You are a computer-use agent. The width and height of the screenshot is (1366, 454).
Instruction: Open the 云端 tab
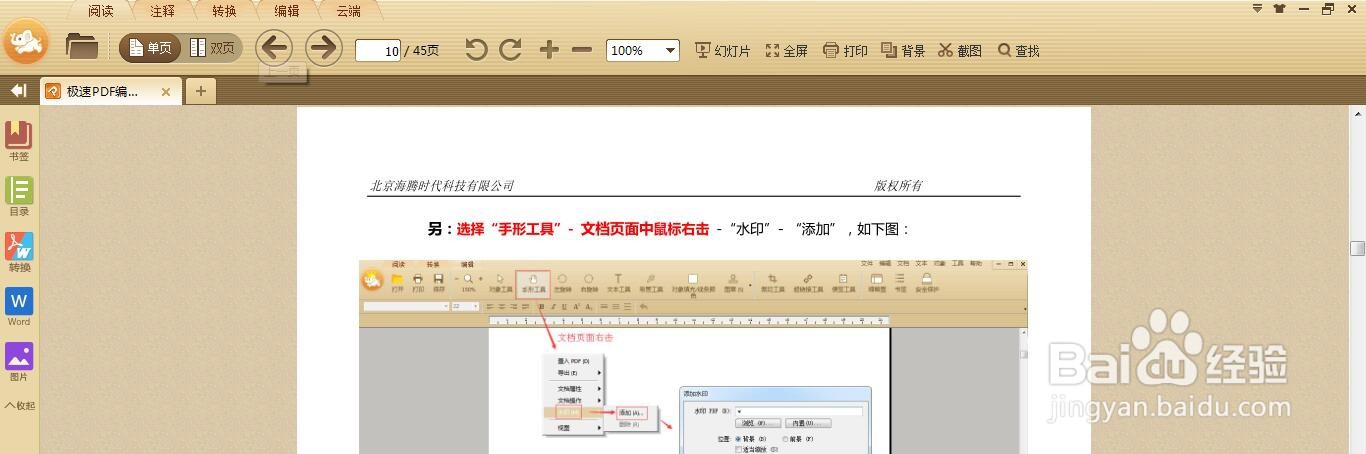[348, 11]
